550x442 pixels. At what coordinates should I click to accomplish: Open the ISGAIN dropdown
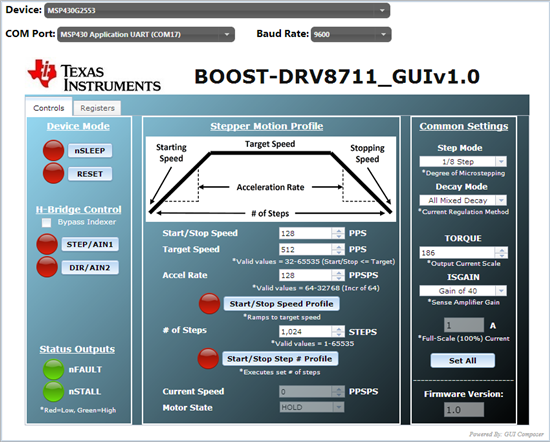tap(463, 290)
